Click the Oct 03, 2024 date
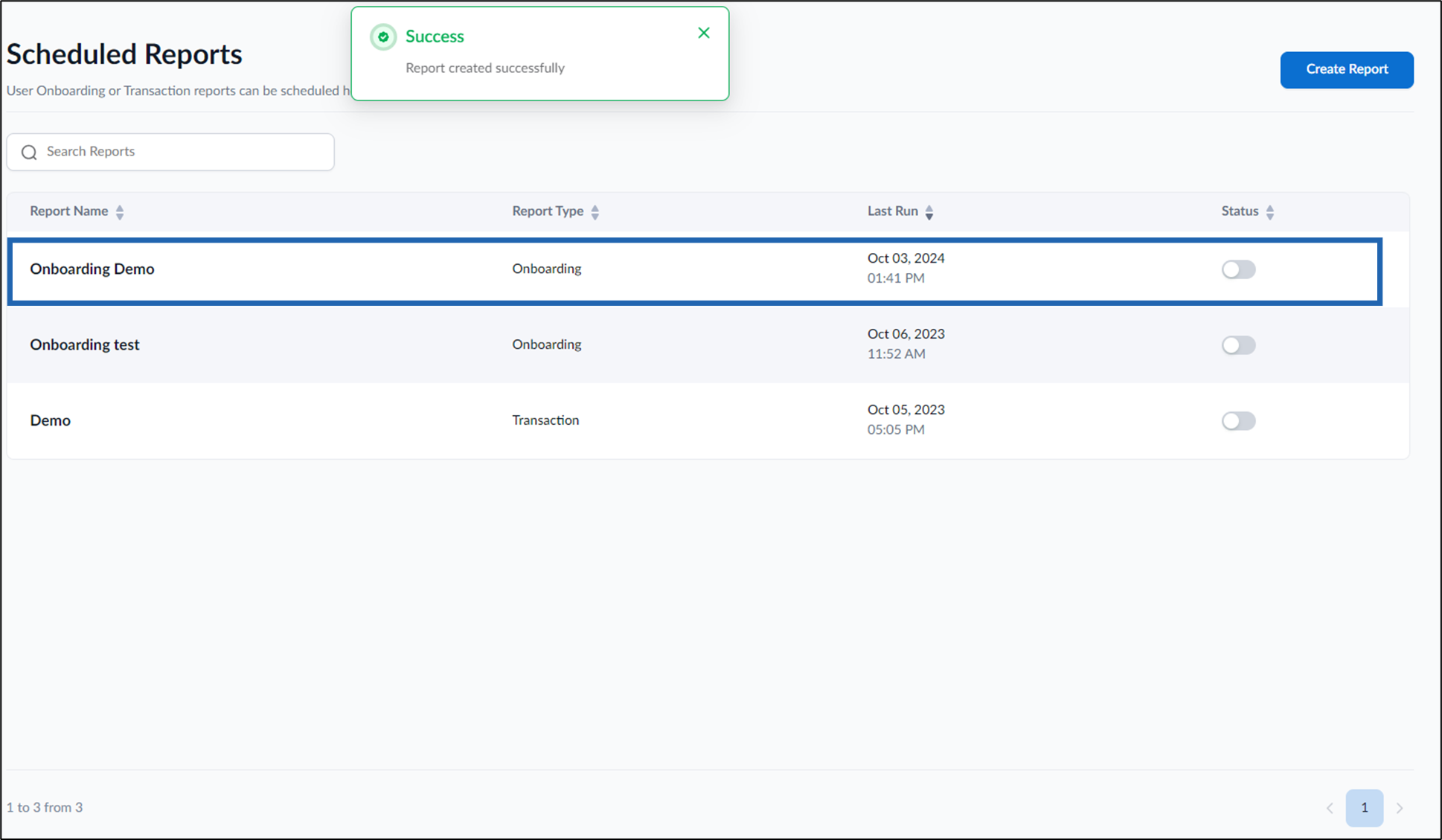1442x840 pixels. pos(906,258)
